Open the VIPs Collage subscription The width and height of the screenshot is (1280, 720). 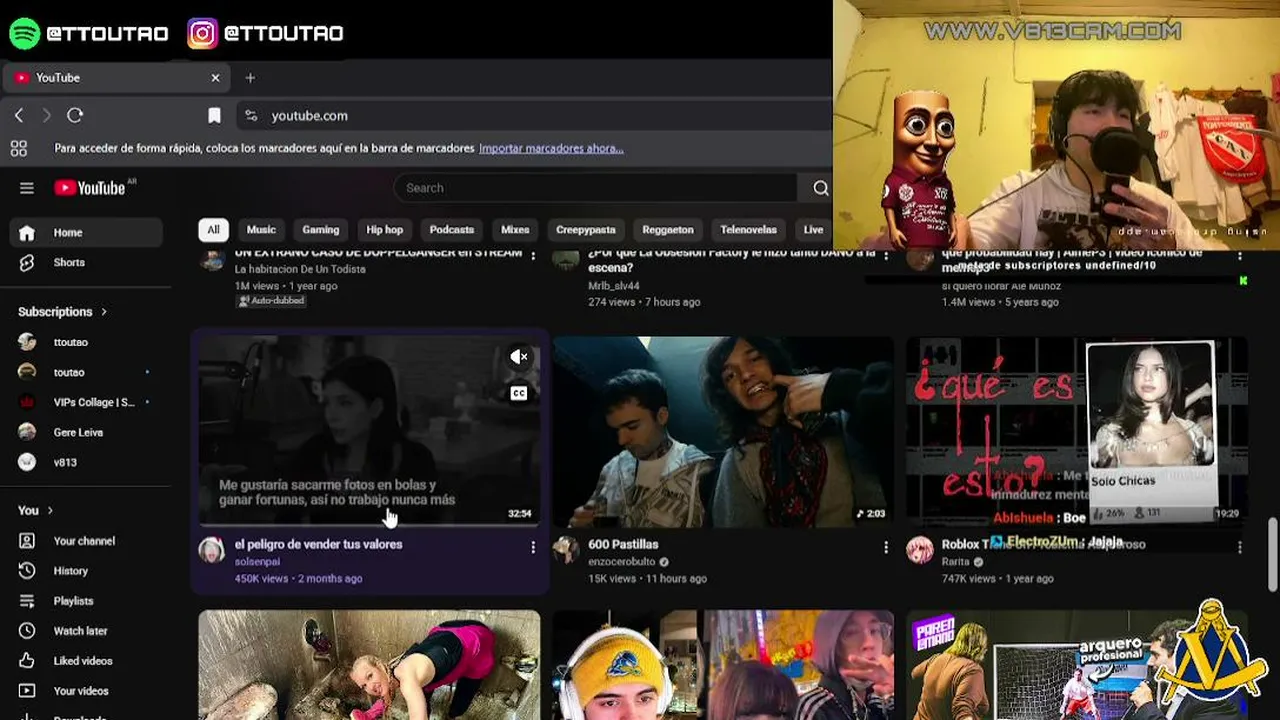(86, 402)
